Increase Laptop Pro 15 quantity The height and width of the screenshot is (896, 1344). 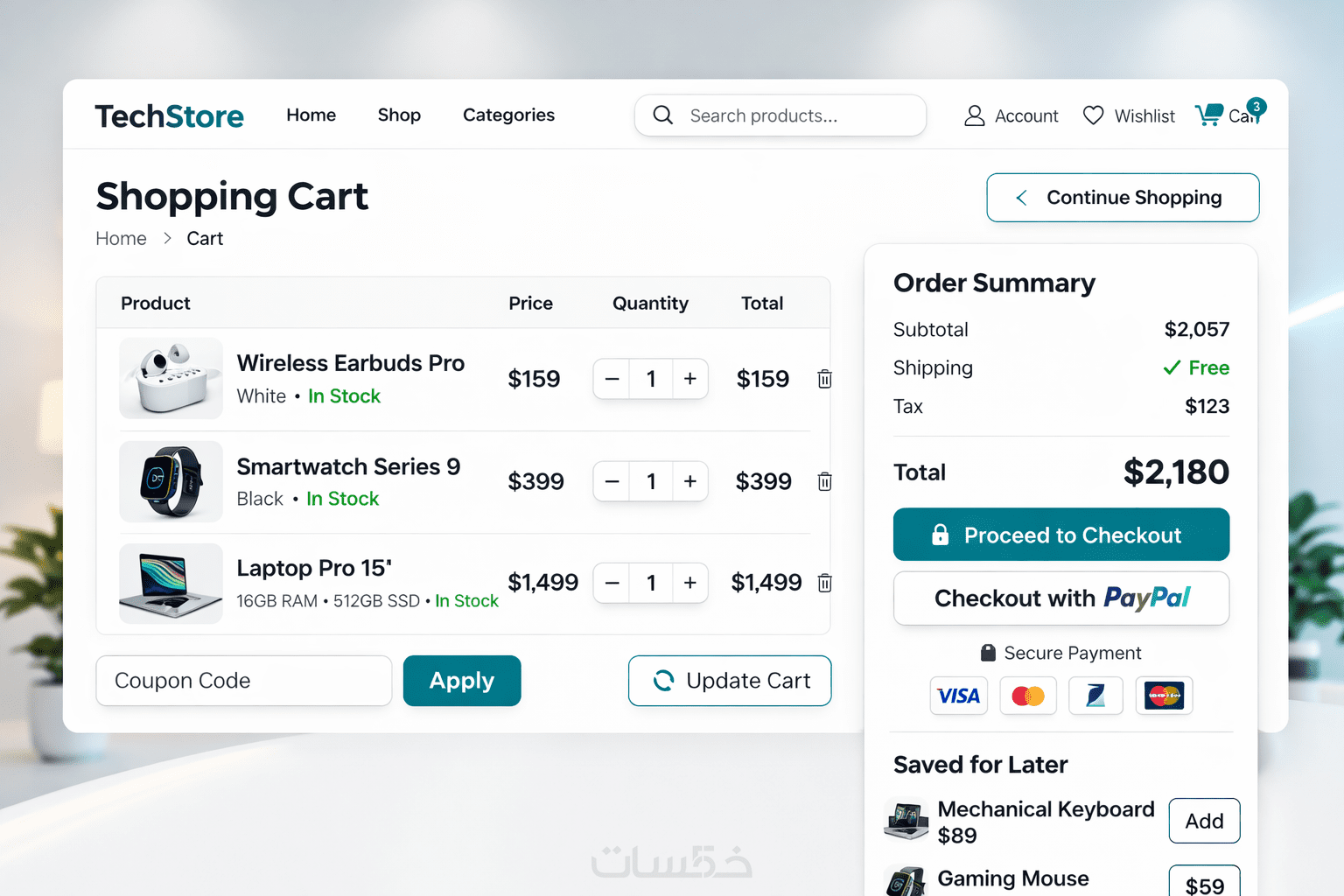point(690,583)
